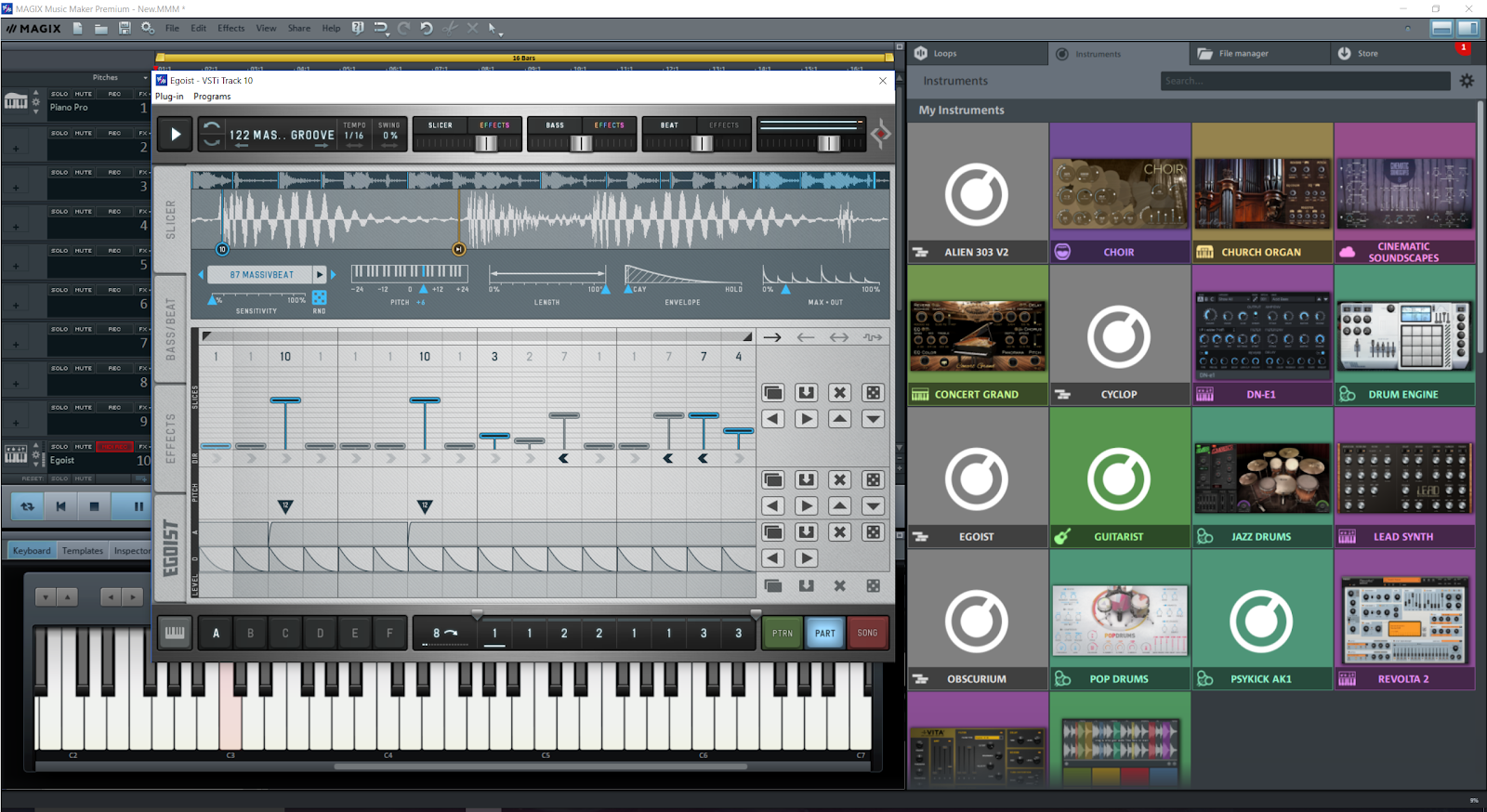Image resolution: width=1487 pixels, height=812 pixels.
Task: Clear the slices sequence with the X icon
Action: 840,393
